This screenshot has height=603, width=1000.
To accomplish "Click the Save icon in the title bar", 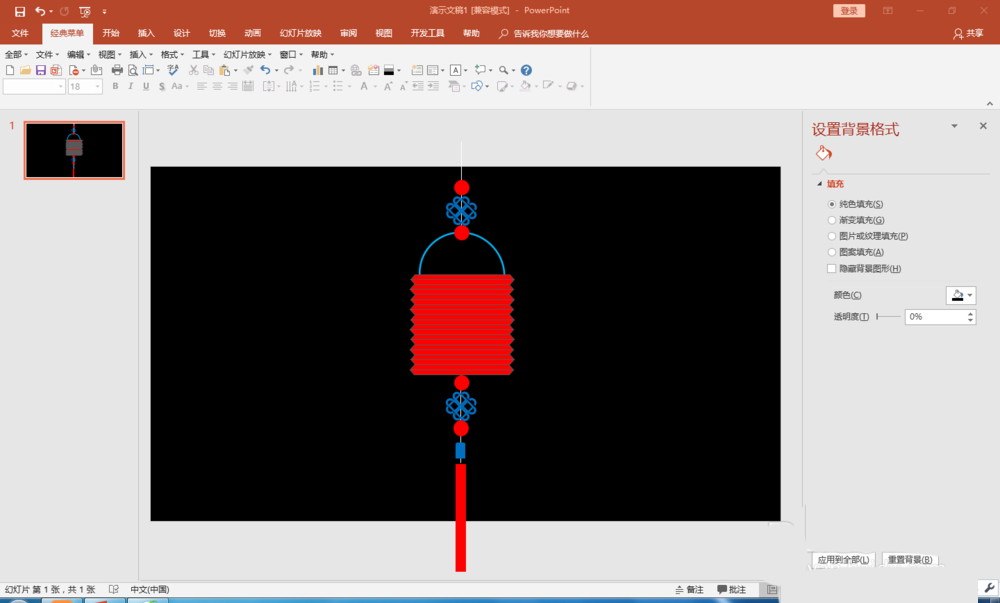I will [20, 11].
